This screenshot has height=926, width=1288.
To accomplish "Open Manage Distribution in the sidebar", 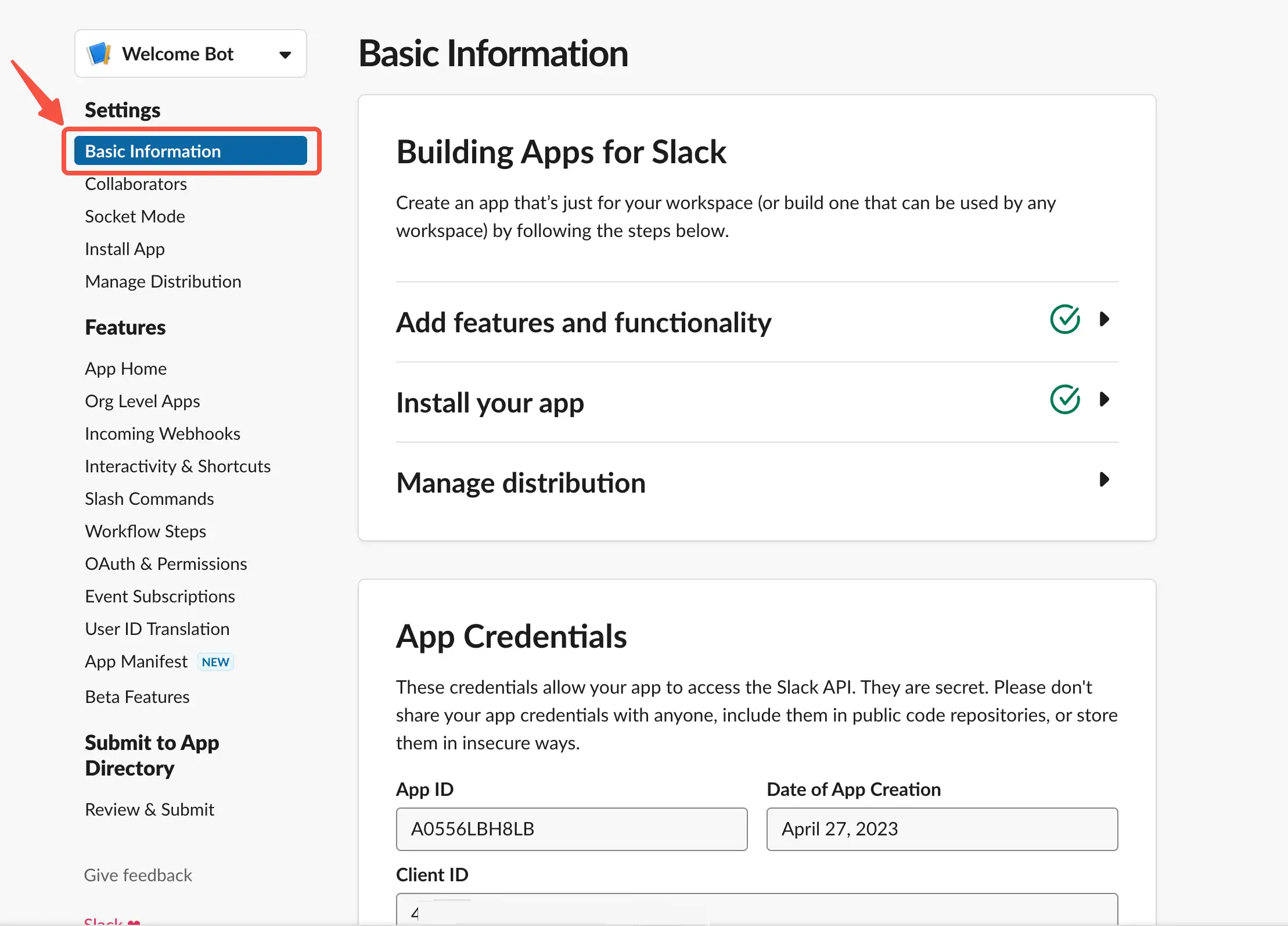I will 163,281.
